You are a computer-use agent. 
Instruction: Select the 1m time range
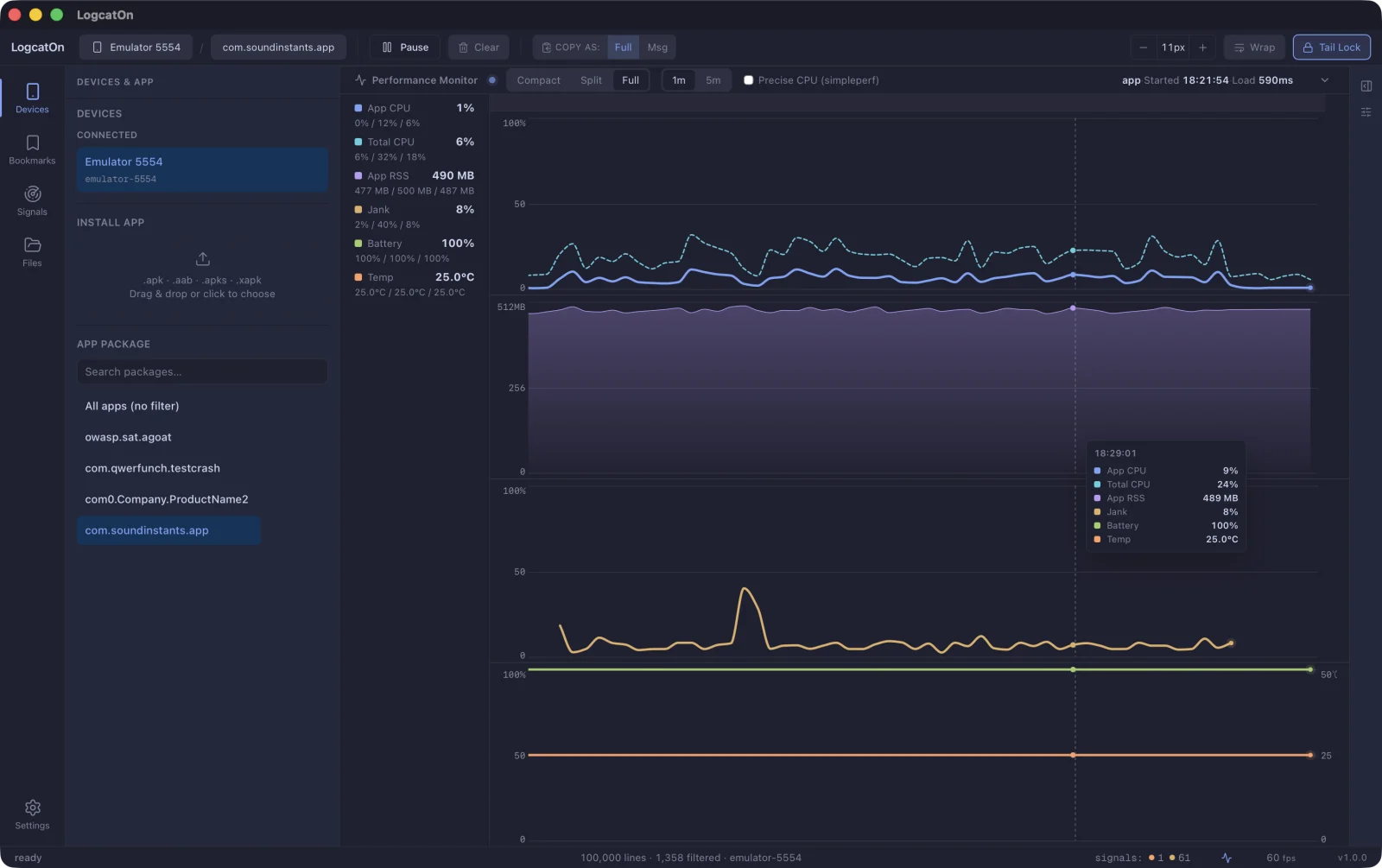(x=679, y=80)
